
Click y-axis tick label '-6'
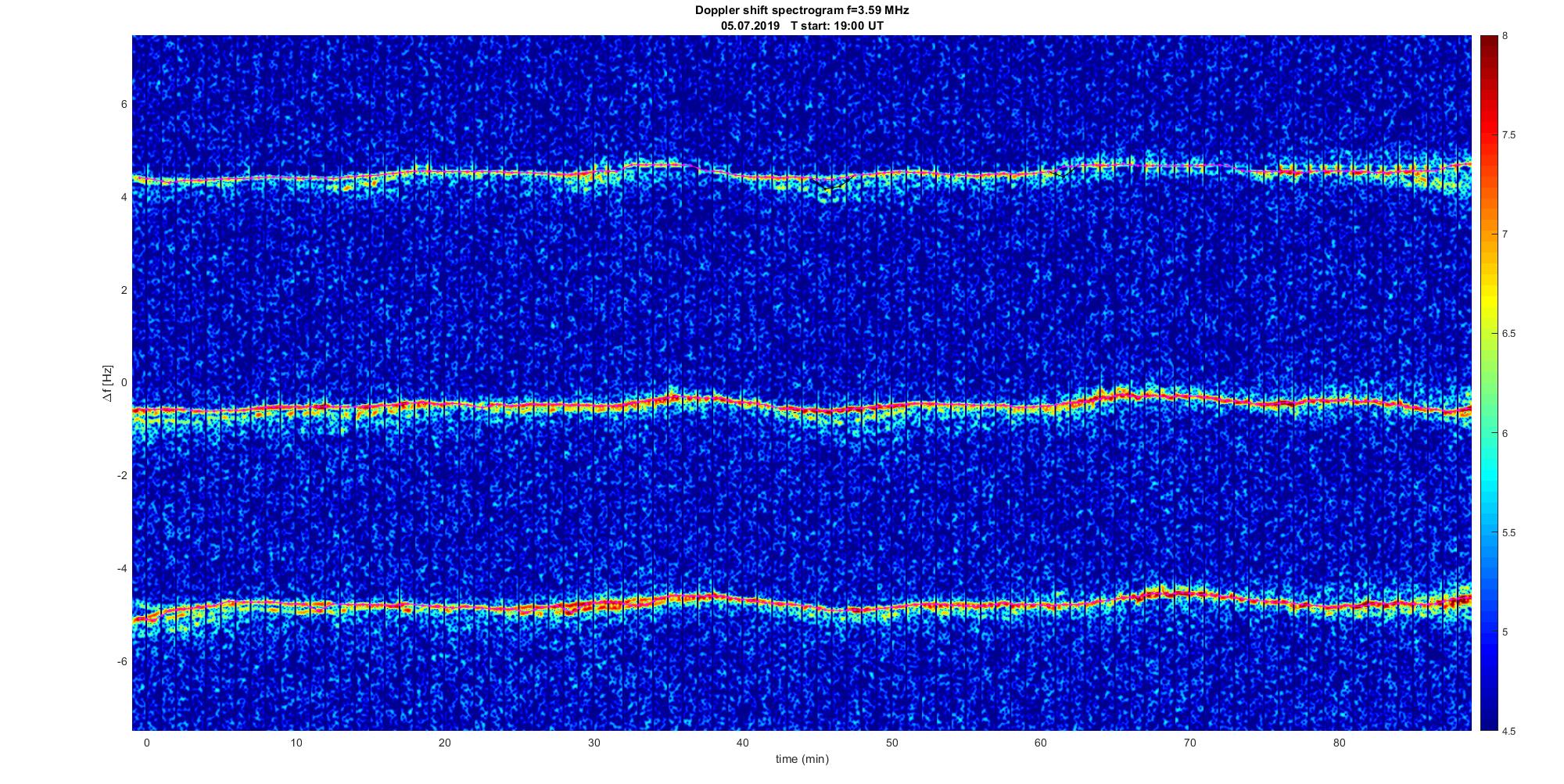[122, 662]
